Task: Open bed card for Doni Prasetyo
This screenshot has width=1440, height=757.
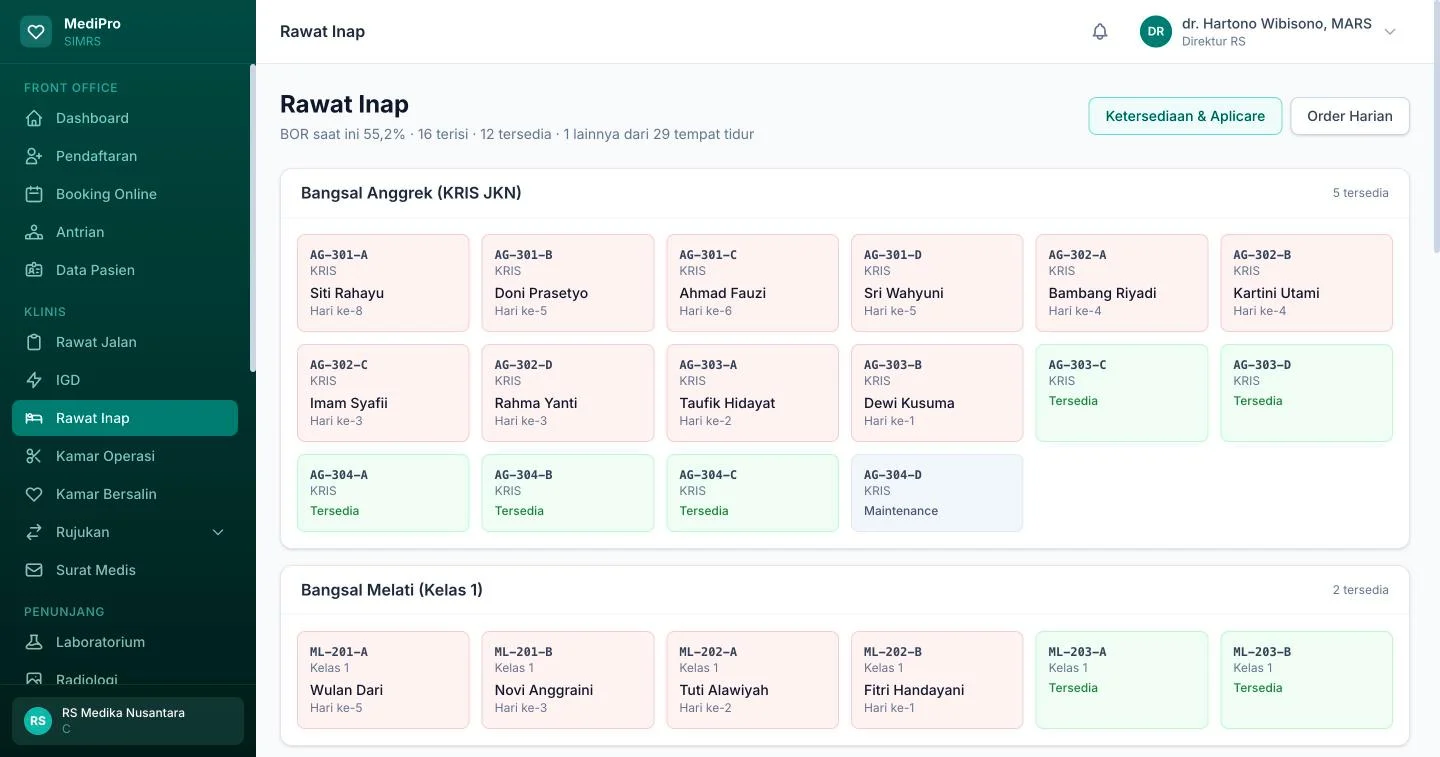Action: coord(568,283)
